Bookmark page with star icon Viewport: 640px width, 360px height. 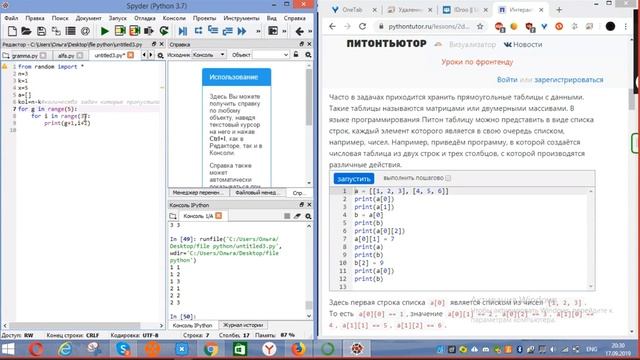coord(480,26)
